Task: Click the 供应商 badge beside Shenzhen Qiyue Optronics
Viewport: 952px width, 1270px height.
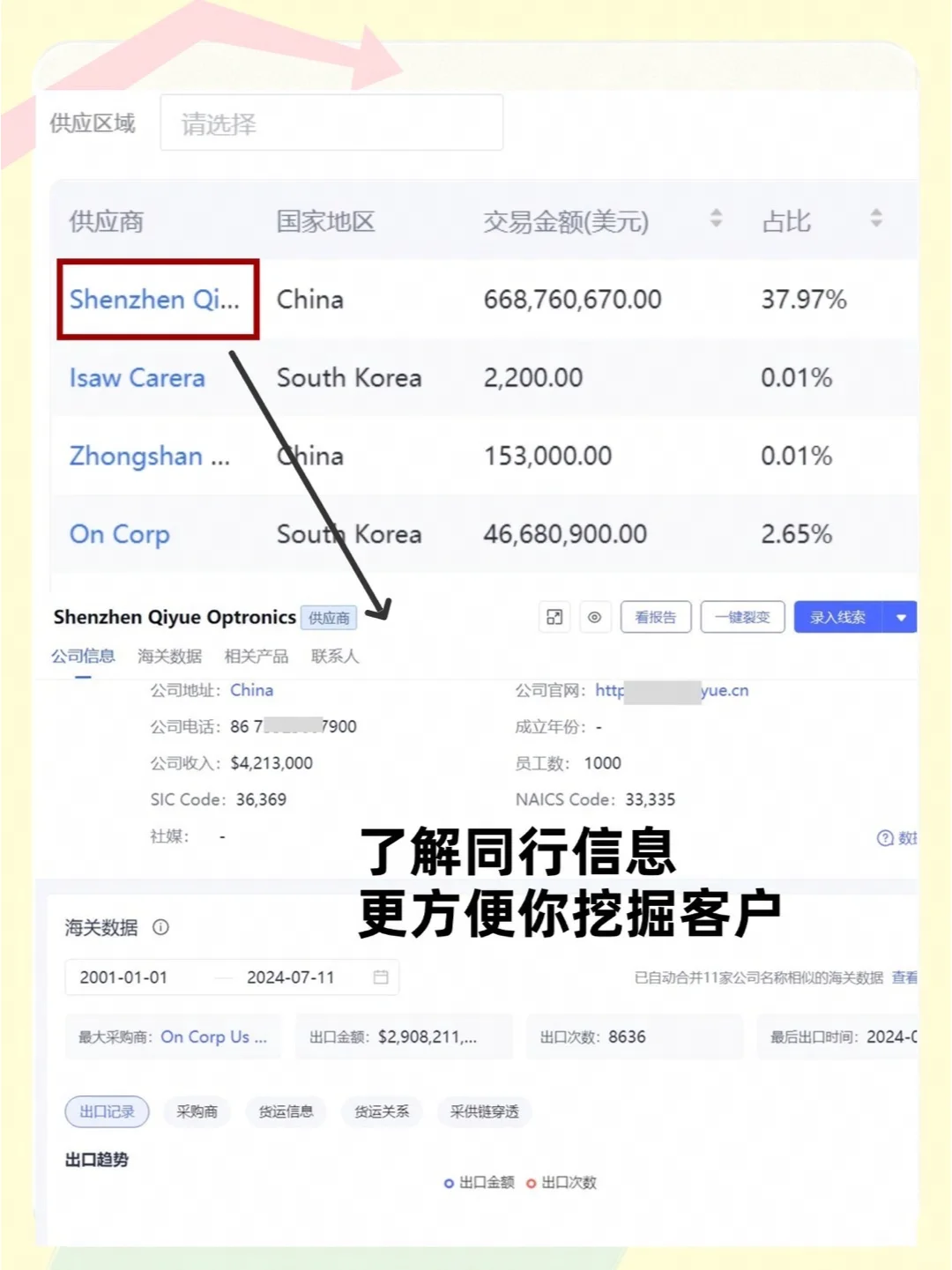Action: (x=328, y=618)
